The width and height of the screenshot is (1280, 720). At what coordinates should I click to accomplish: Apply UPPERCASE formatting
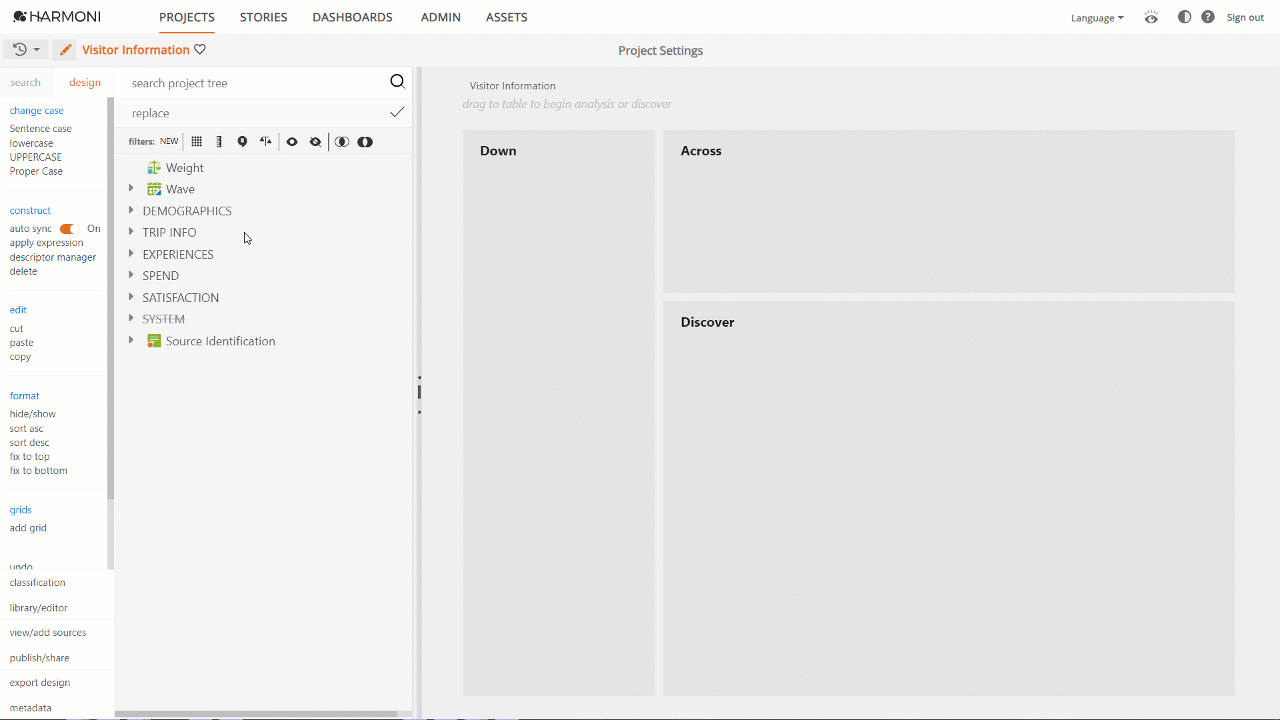click(x=36, y=157)
